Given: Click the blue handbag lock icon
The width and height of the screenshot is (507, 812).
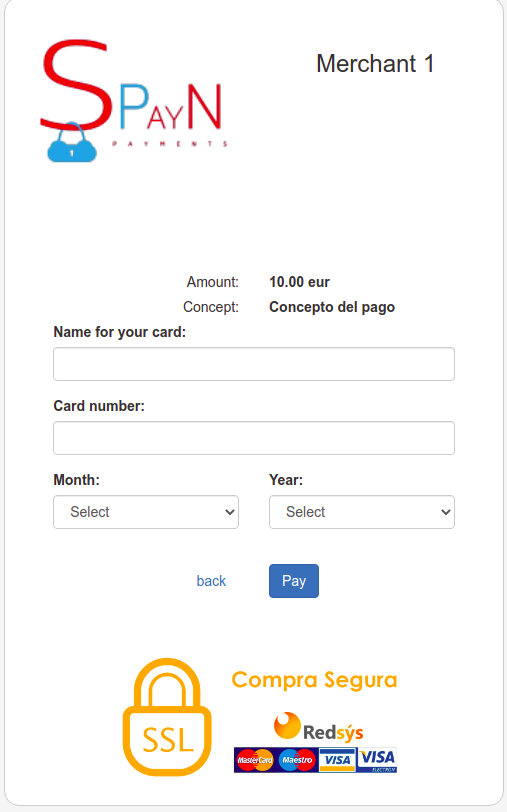Looking at the screenshot, I should pyautogui.click(x=72, y=143).
